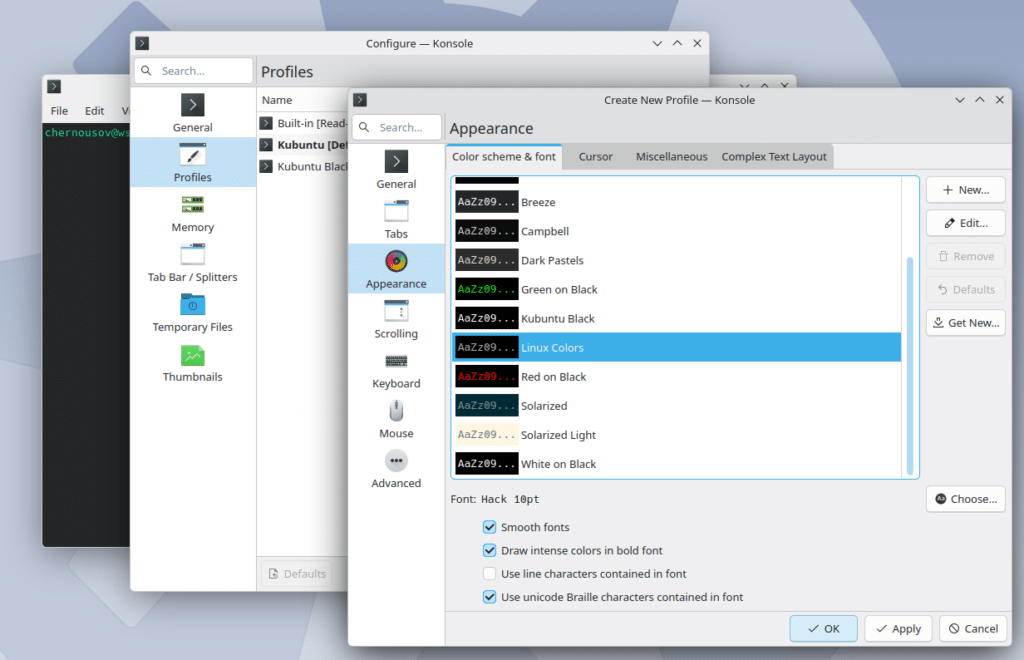The width and height of the screenshot is (1024, 660).
Task: Toggle Draw intense colors in bold font
Action: point(489,550)
